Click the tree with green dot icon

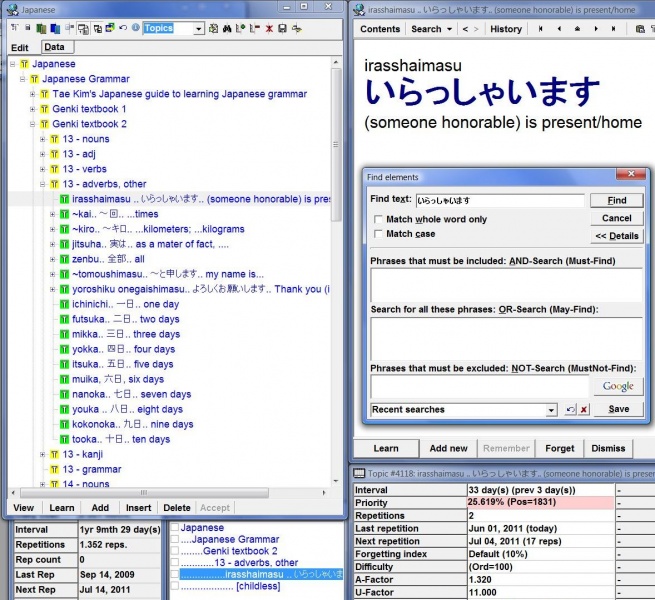(x=241, y=28)
